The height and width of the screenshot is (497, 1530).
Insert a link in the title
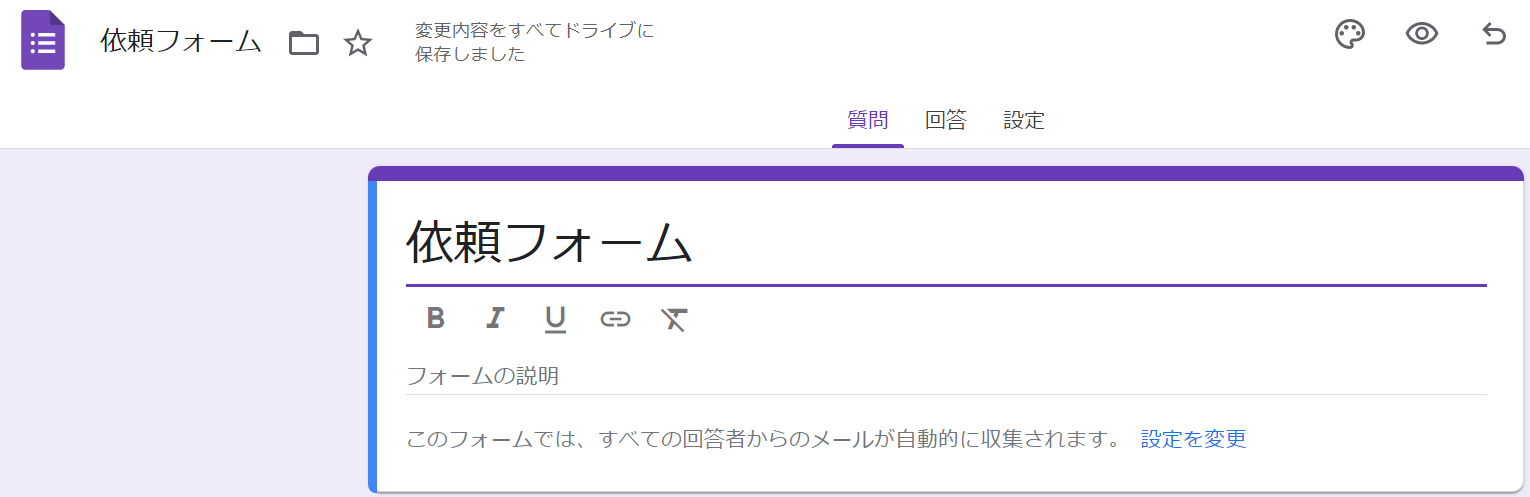(x=615, y=319)
